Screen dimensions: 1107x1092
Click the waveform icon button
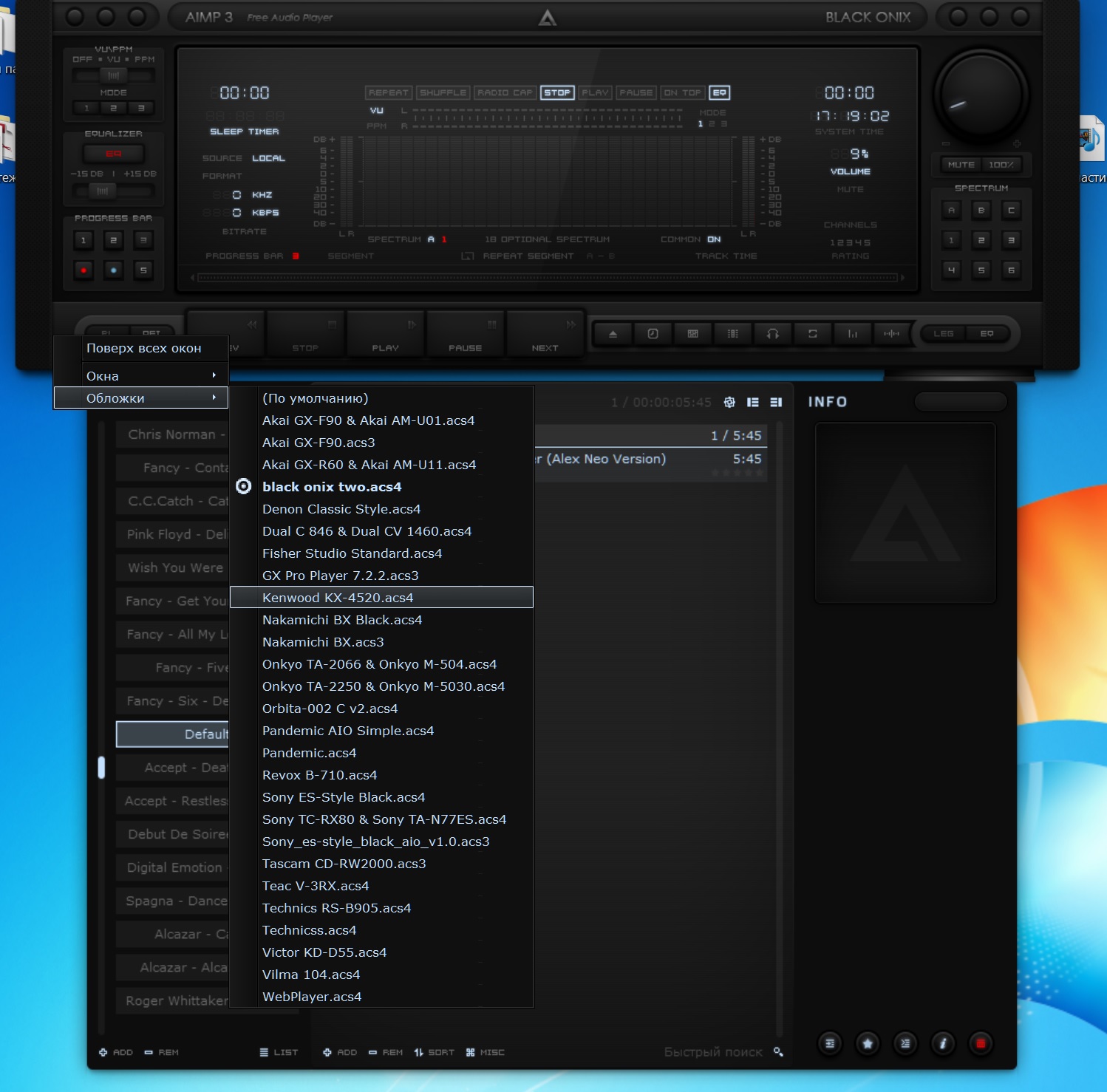pyautogui.click(x=892, y=334)
